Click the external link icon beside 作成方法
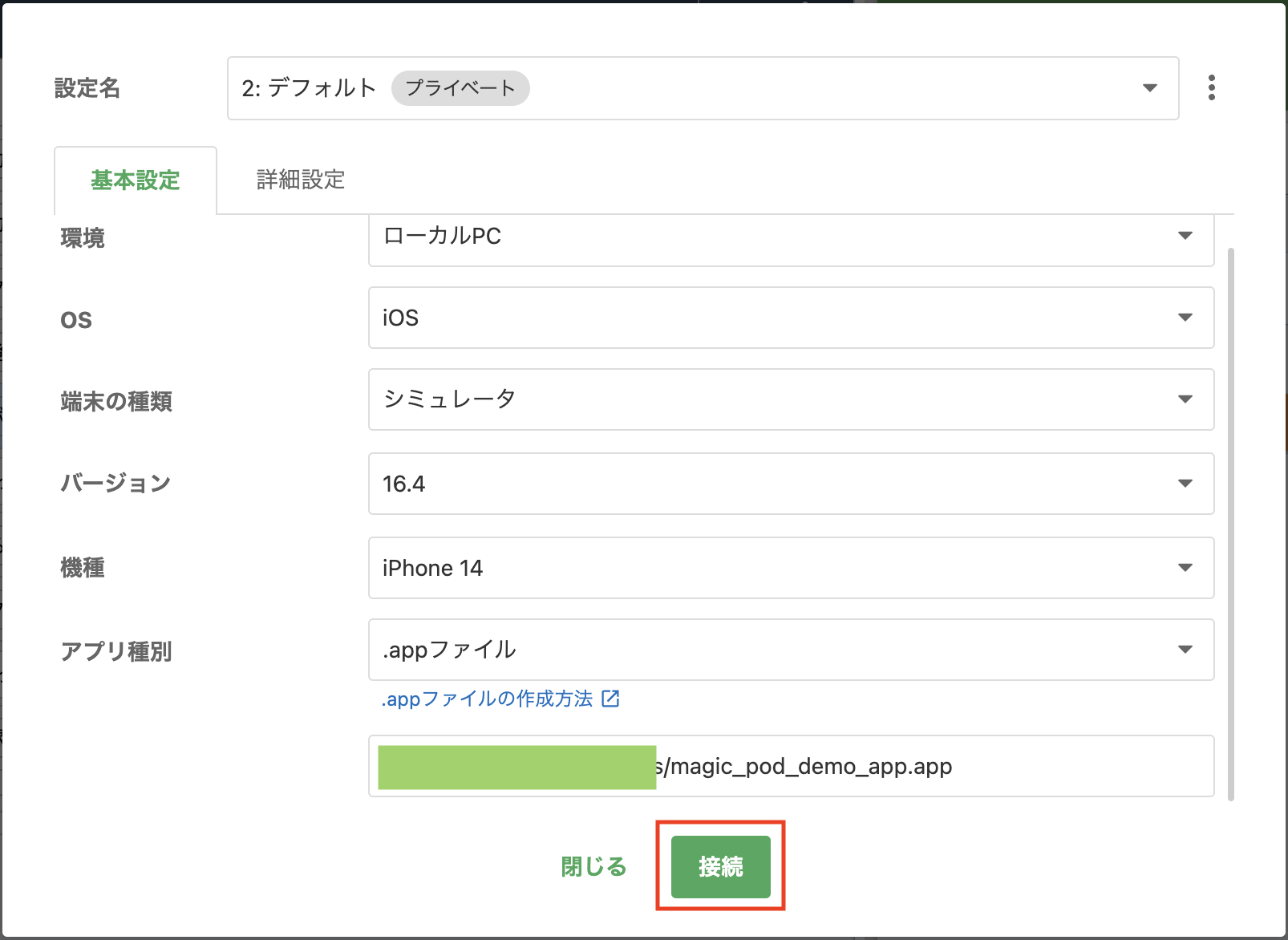The height and width of the screenshot is (940, 1288). click(x=611, y=699)
